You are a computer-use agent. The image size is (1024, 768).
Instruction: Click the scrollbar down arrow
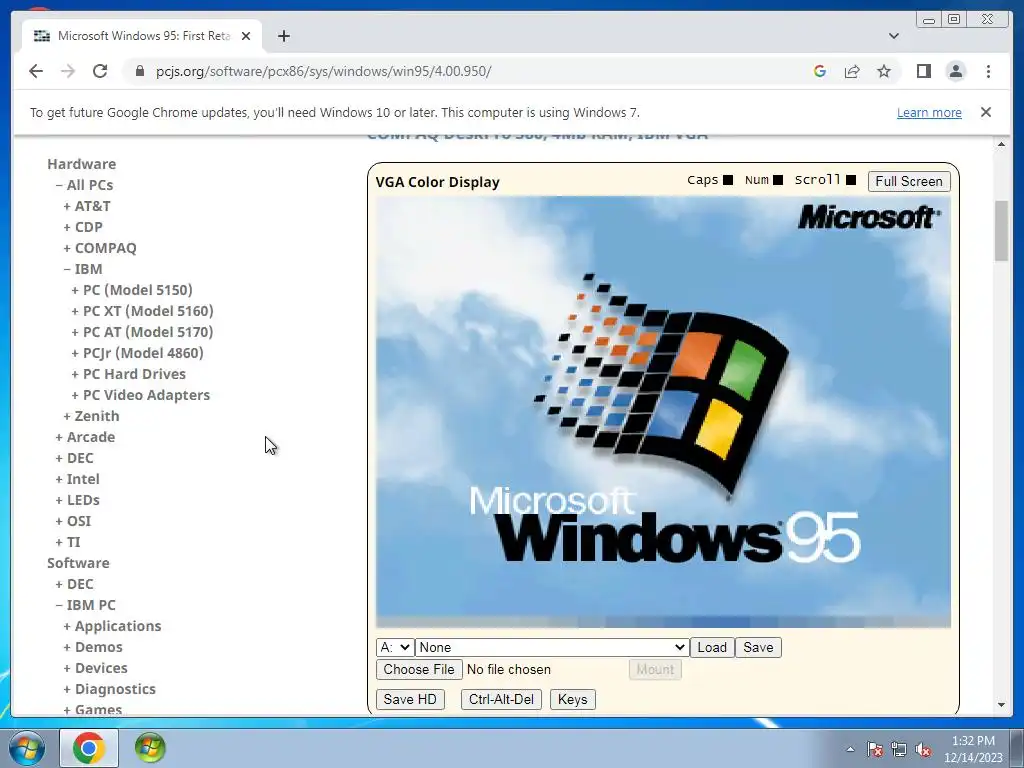point(1001,705)
